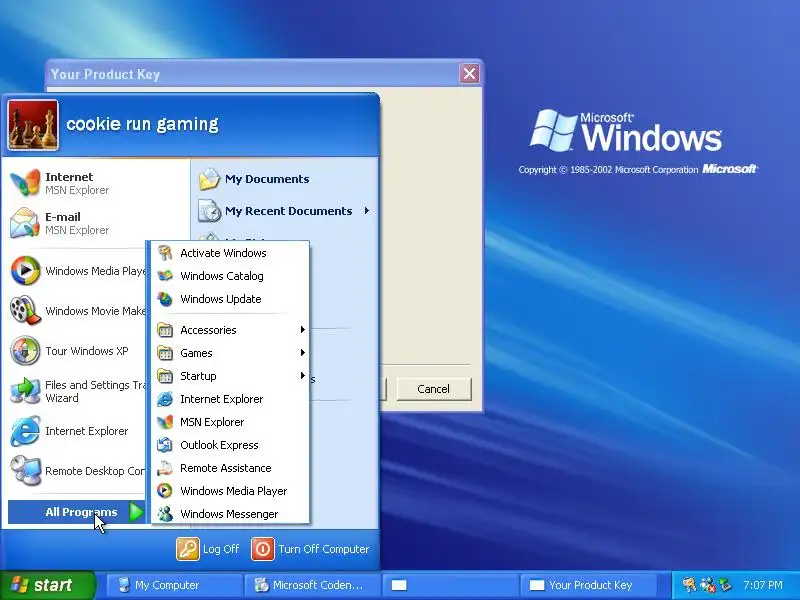
Task: Click the All Programs green arrow
Action: (x=136, y=512)
